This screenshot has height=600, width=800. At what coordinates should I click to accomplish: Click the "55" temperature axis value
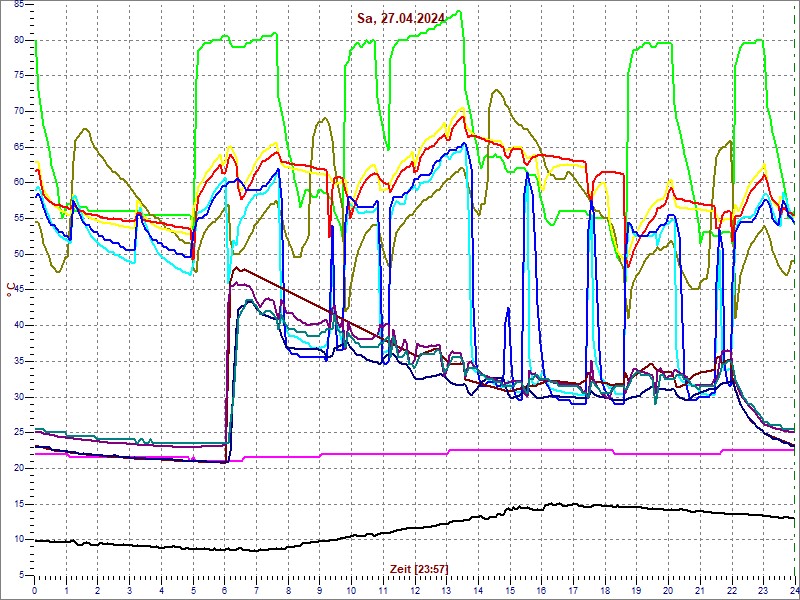tap(18, 218)
